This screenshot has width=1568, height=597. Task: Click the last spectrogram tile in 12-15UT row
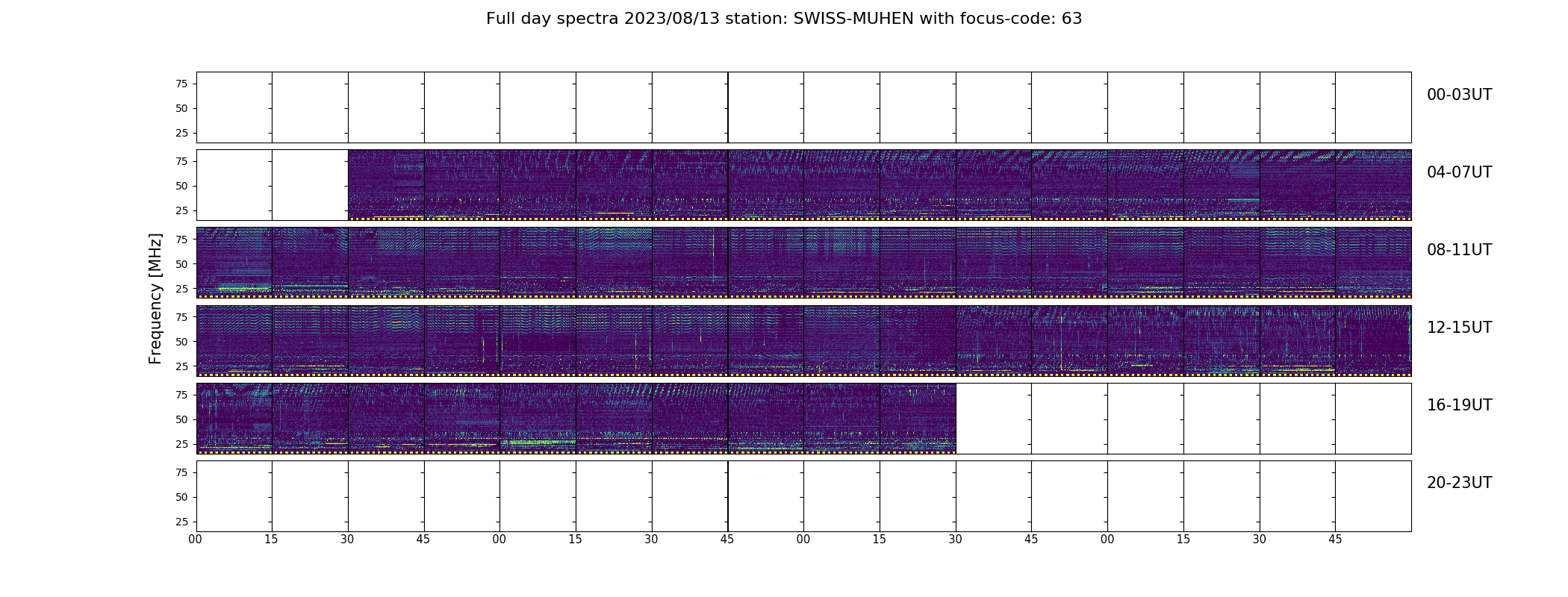point(1373,340)
